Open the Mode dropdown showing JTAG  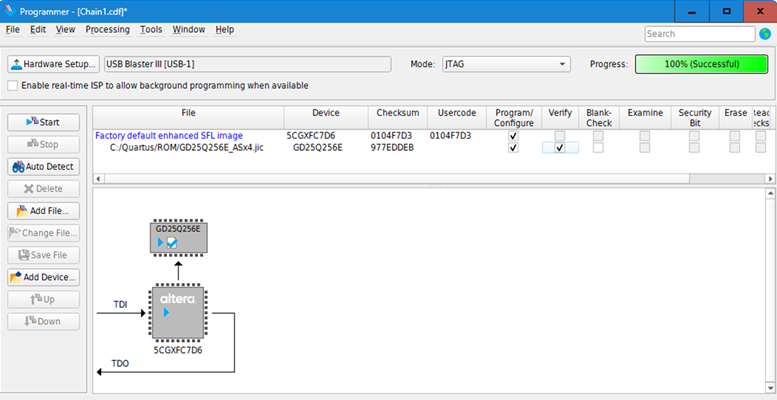point(506,64)
